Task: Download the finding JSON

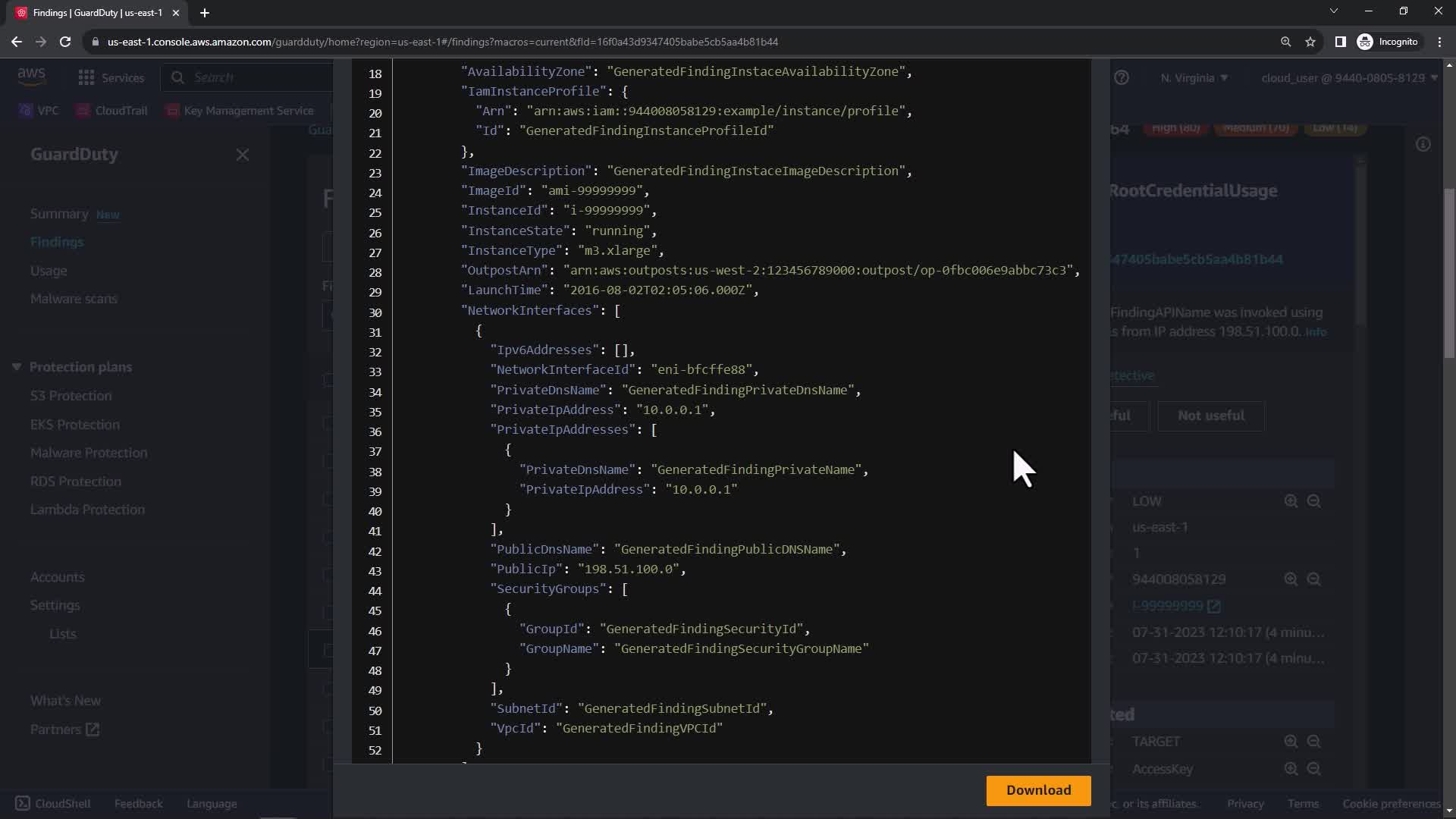Action: point(1038,790)
